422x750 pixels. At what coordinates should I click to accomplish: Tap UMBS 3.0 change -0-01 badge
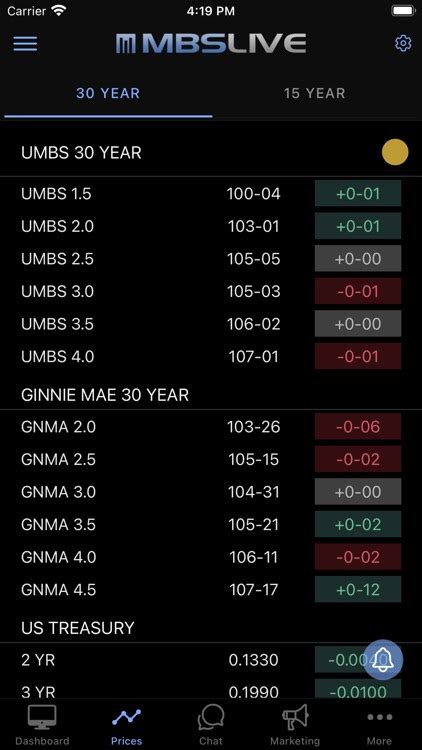[x=358, y=291]
